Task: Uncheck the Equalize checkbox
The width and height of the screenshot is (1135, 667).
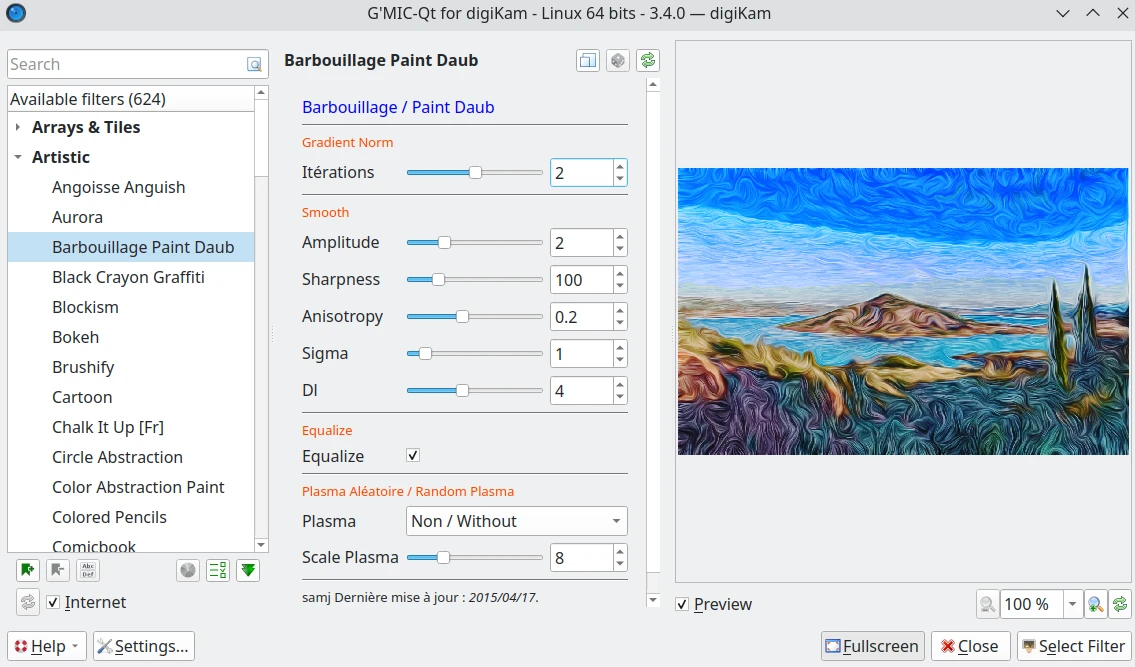Action: (x=413, y=456)
